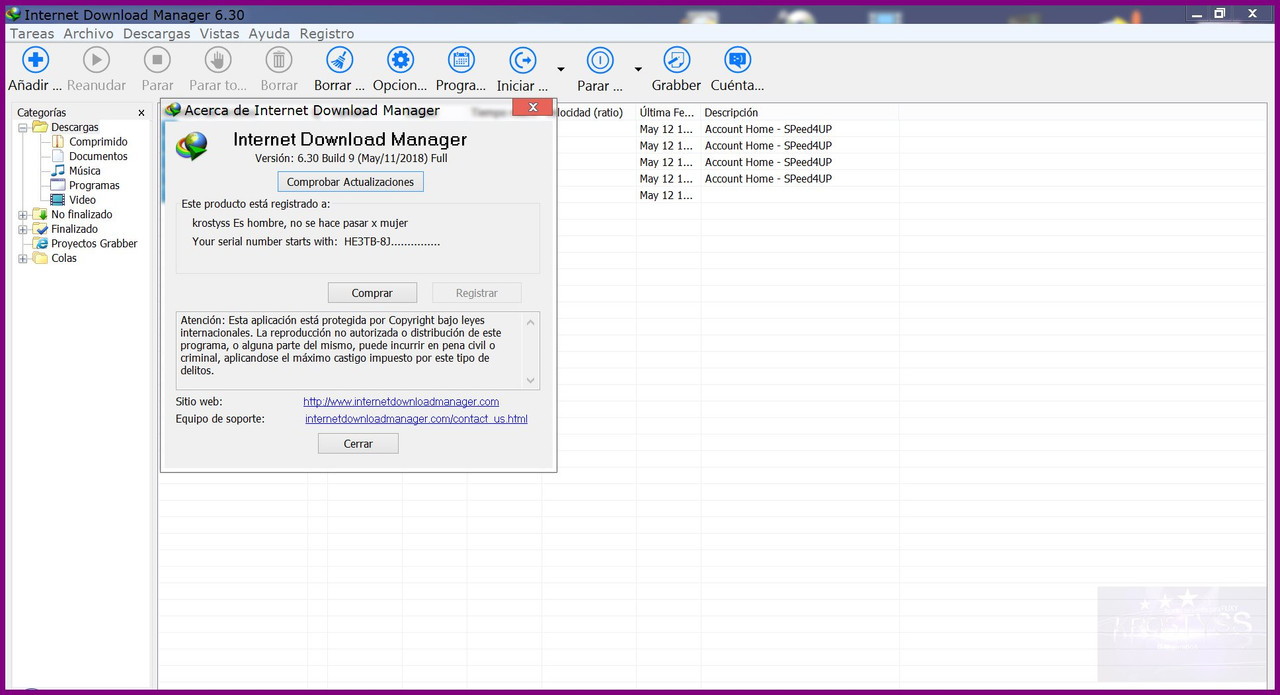Collapse the Descargas category tree
The image size is (1280, 695).
(23, 128)
